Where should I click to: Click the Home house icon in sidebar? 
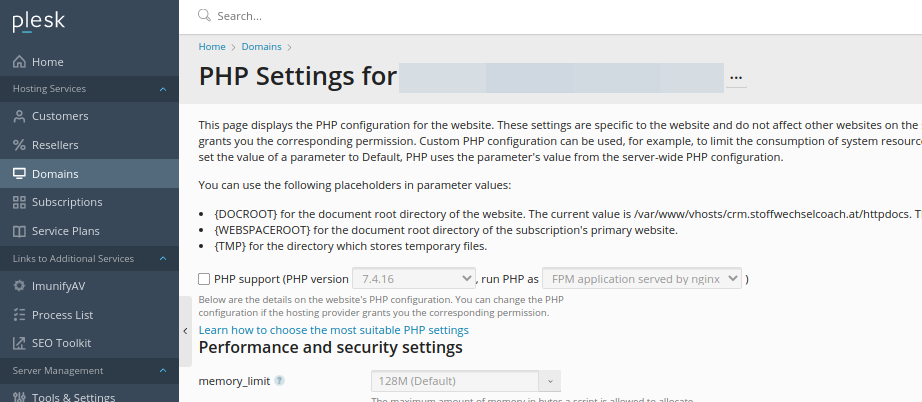pyautogui.click(x=19, y=62)
